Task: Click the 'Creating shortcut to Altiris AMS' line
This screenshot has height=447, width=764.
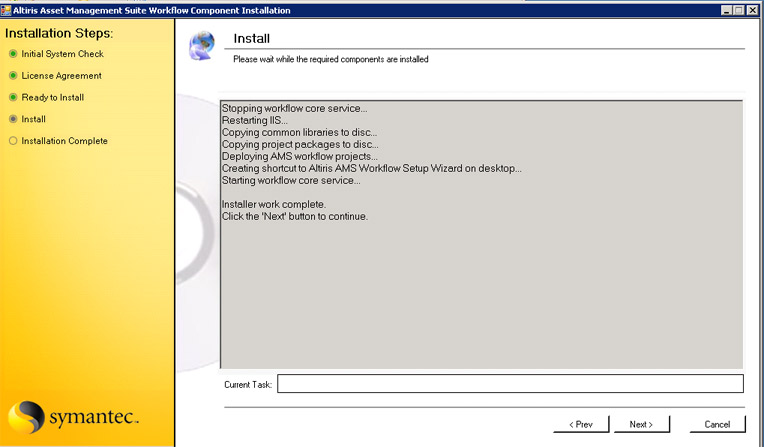Action: pos(372,168)
